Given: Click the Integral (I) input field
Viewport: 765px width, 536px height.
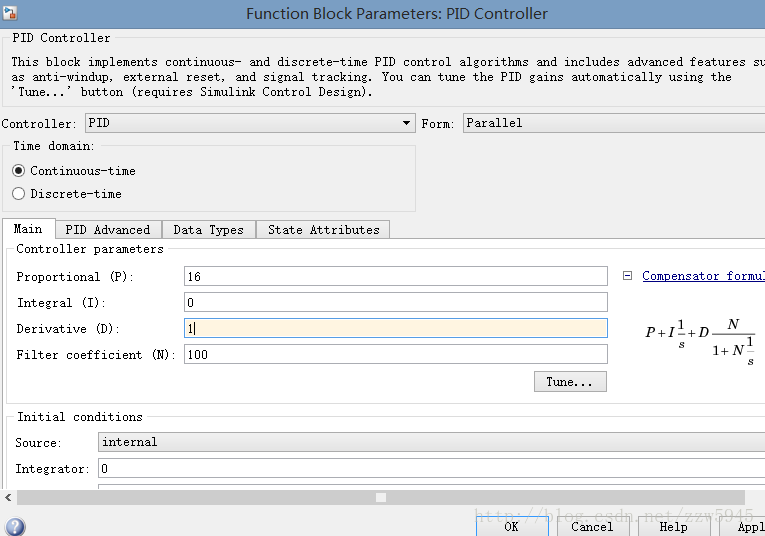Looking at the screenshot, I should click(396, 302).
